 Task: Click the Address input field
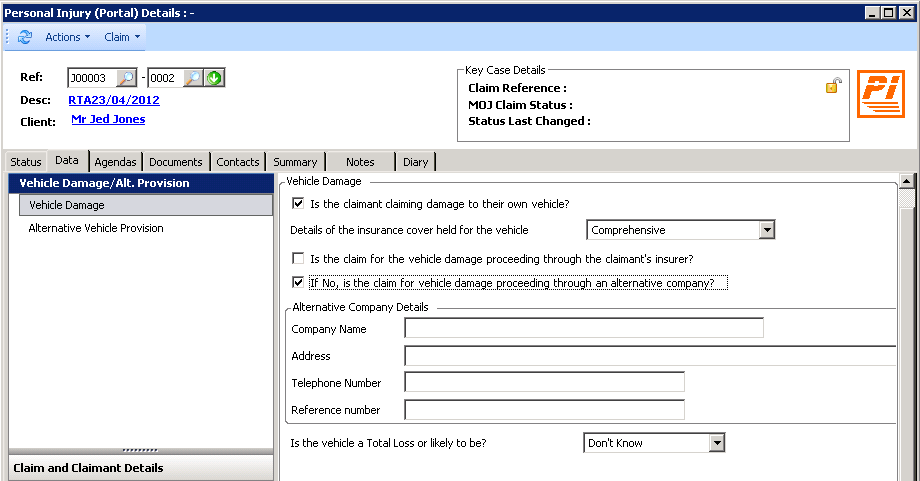[x=650, y=356]
